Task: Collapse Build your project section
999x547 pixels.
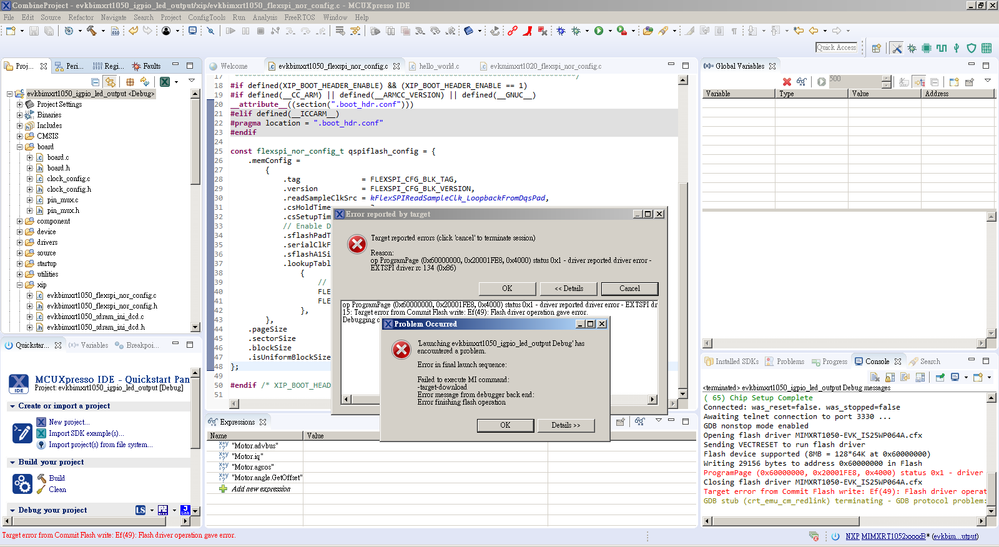Action: 12,462
